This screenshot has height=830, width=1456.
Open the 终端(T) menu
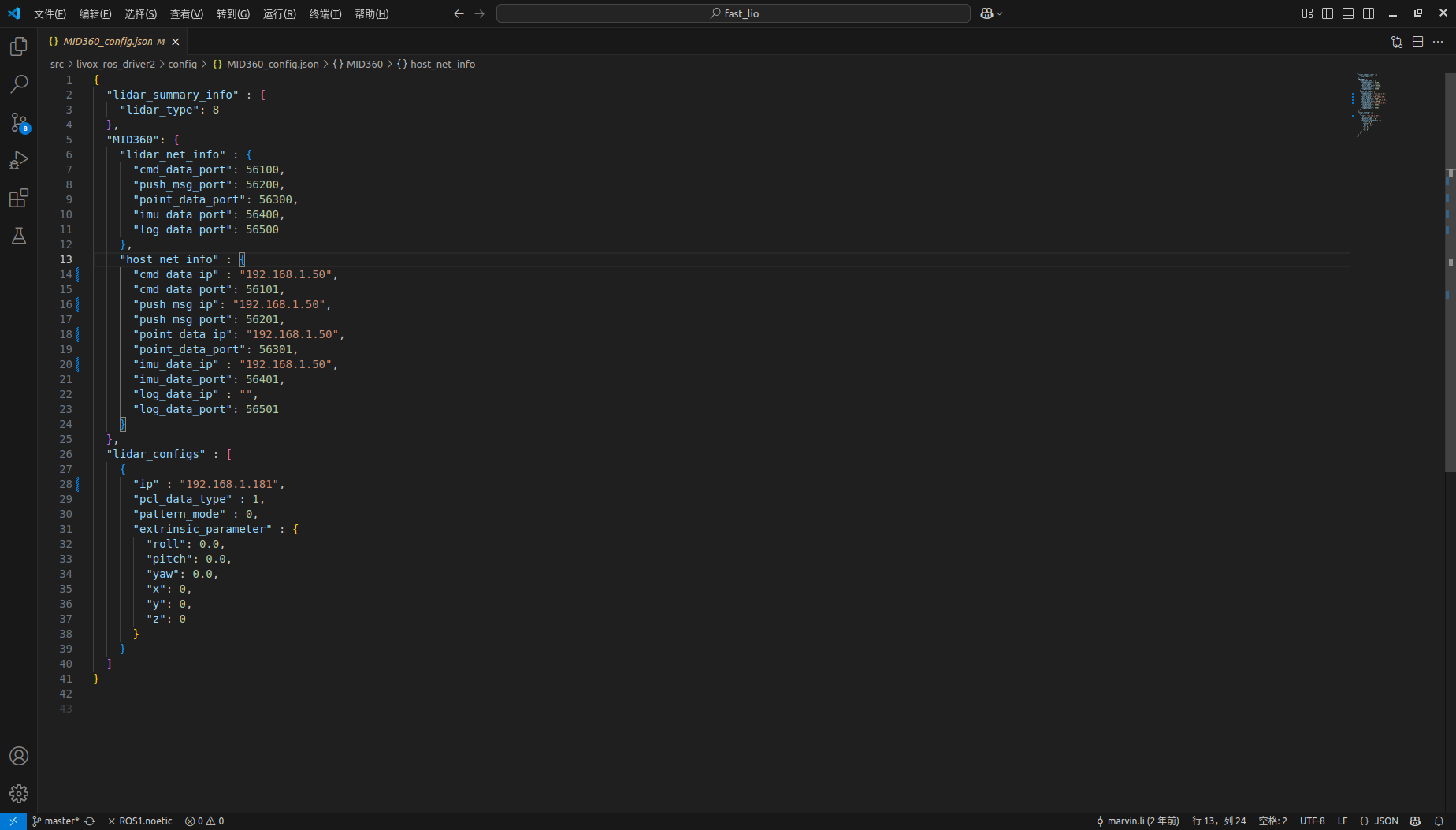click(x=325, y=13)
